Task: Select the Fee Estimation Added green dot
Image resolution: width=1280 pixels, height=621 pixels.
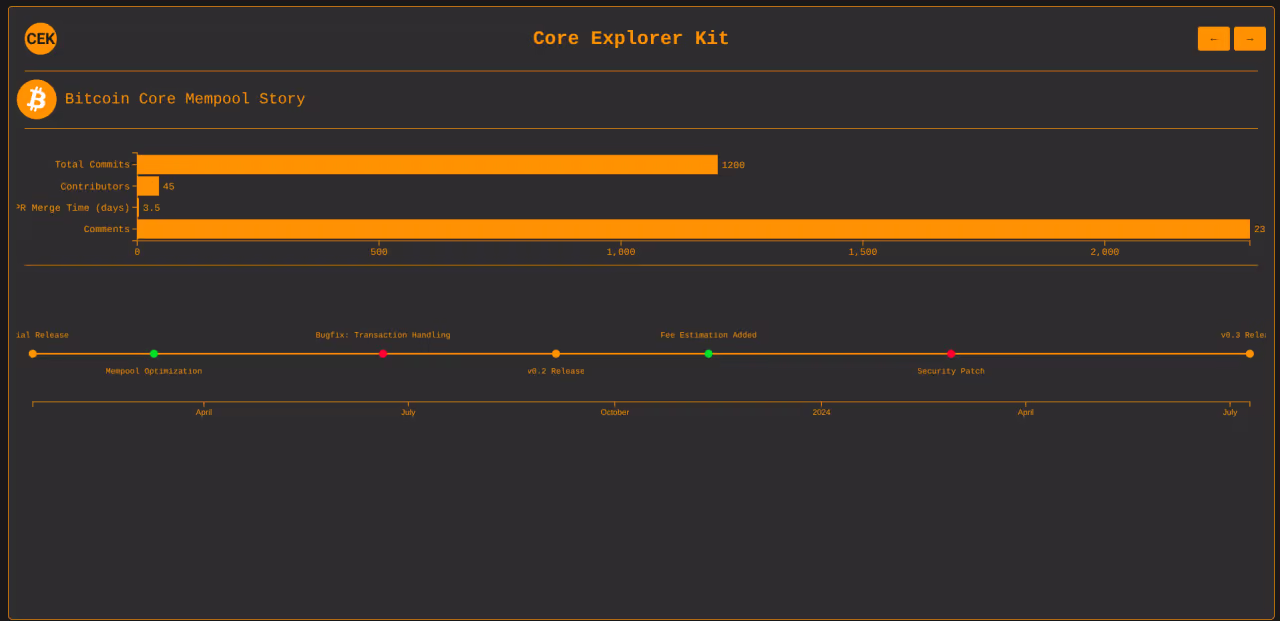Action: click(709, 354)
